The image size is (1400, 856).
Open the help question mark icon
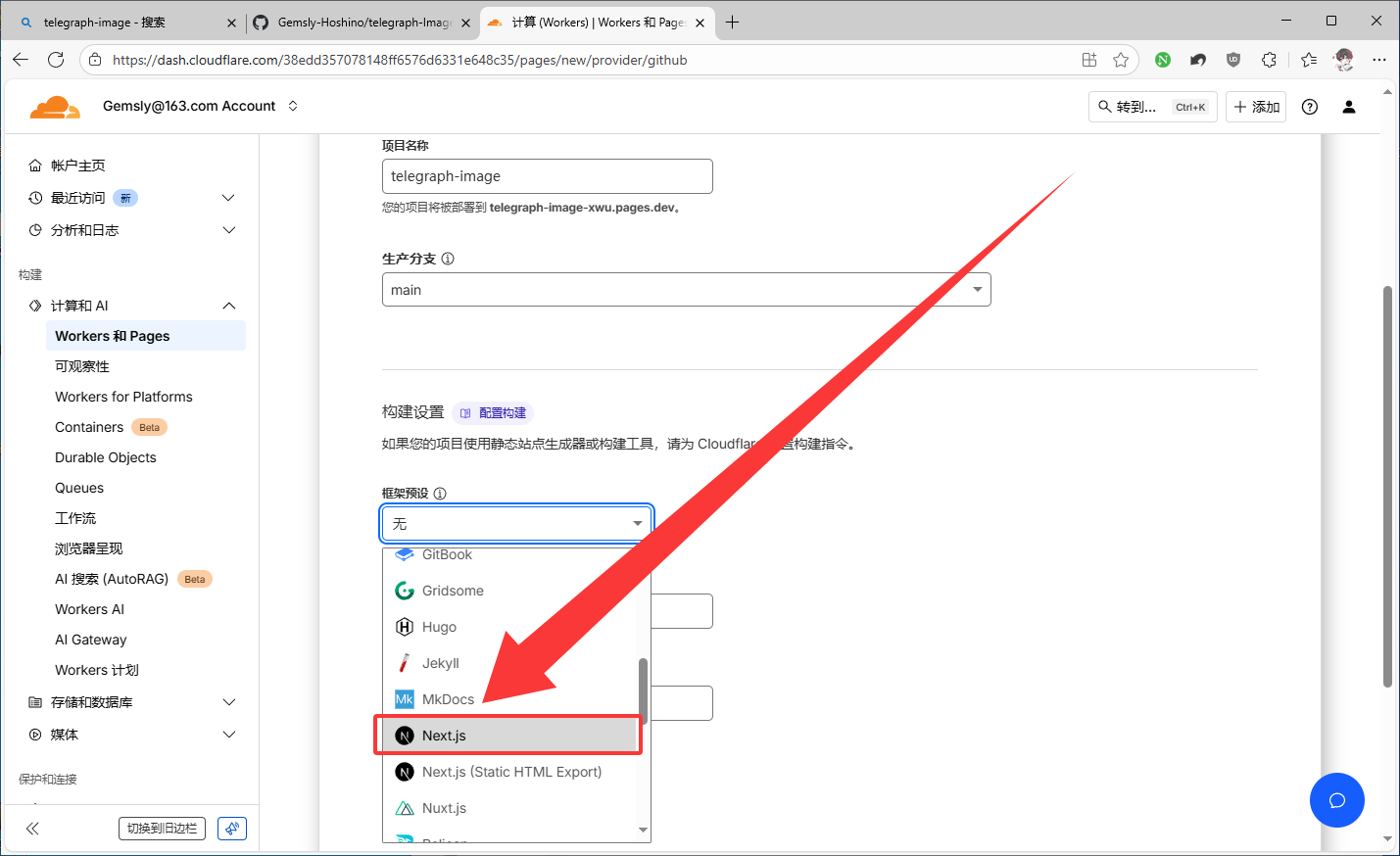1309,107
